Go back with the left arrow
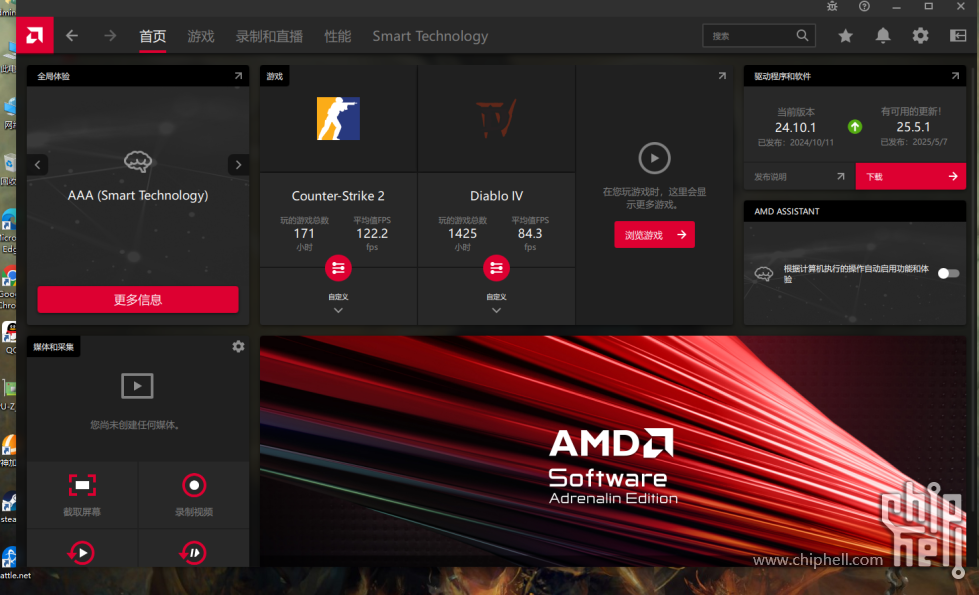This screenshot has height=595, width=979. point(72,36)
